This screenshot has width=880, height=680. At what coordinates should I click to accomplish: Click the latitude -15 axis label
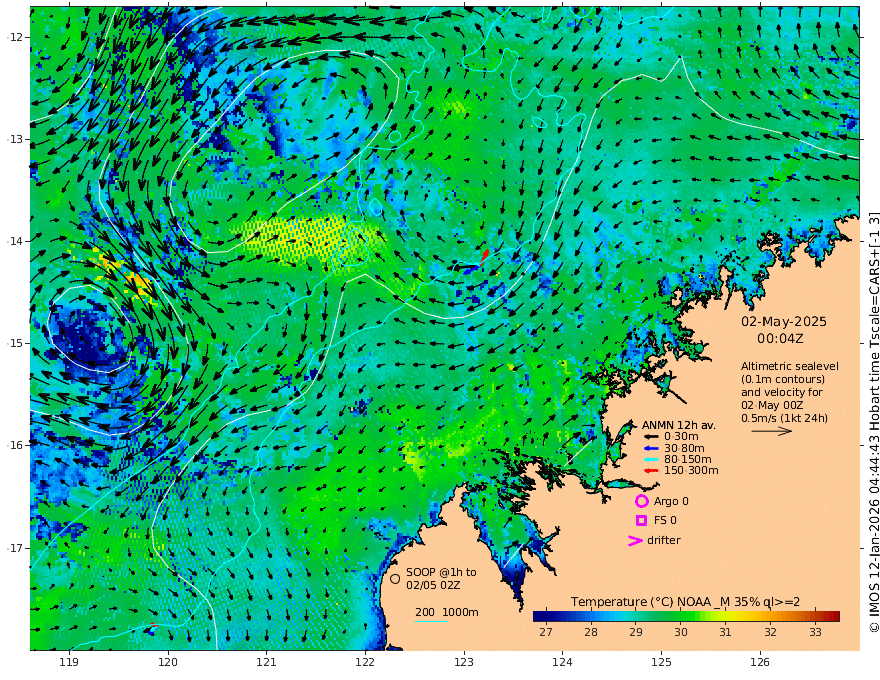16,343
